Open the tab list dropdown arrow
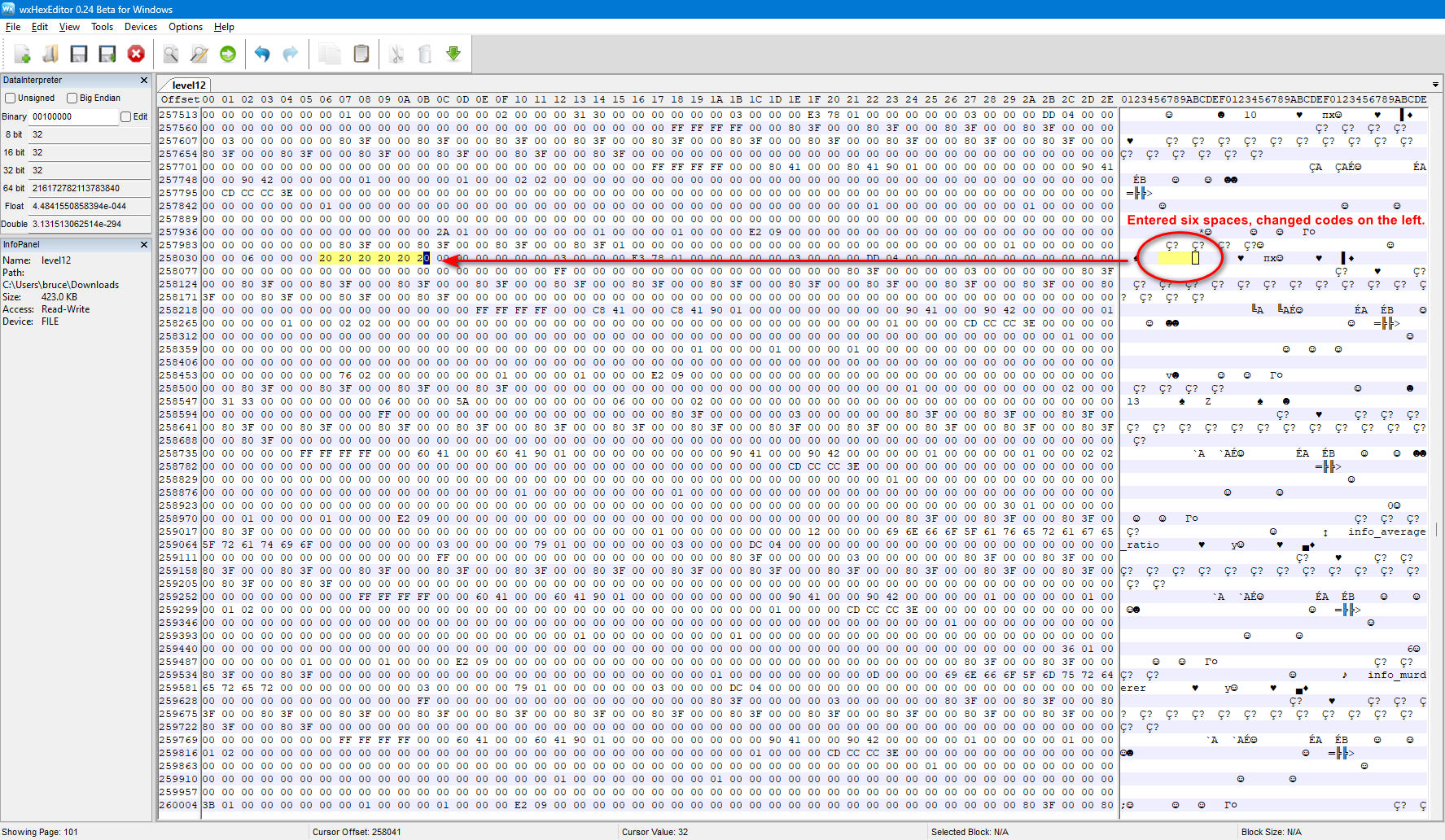Image resolution: width=1445 pixels, height=840 pixels. 1435,85
